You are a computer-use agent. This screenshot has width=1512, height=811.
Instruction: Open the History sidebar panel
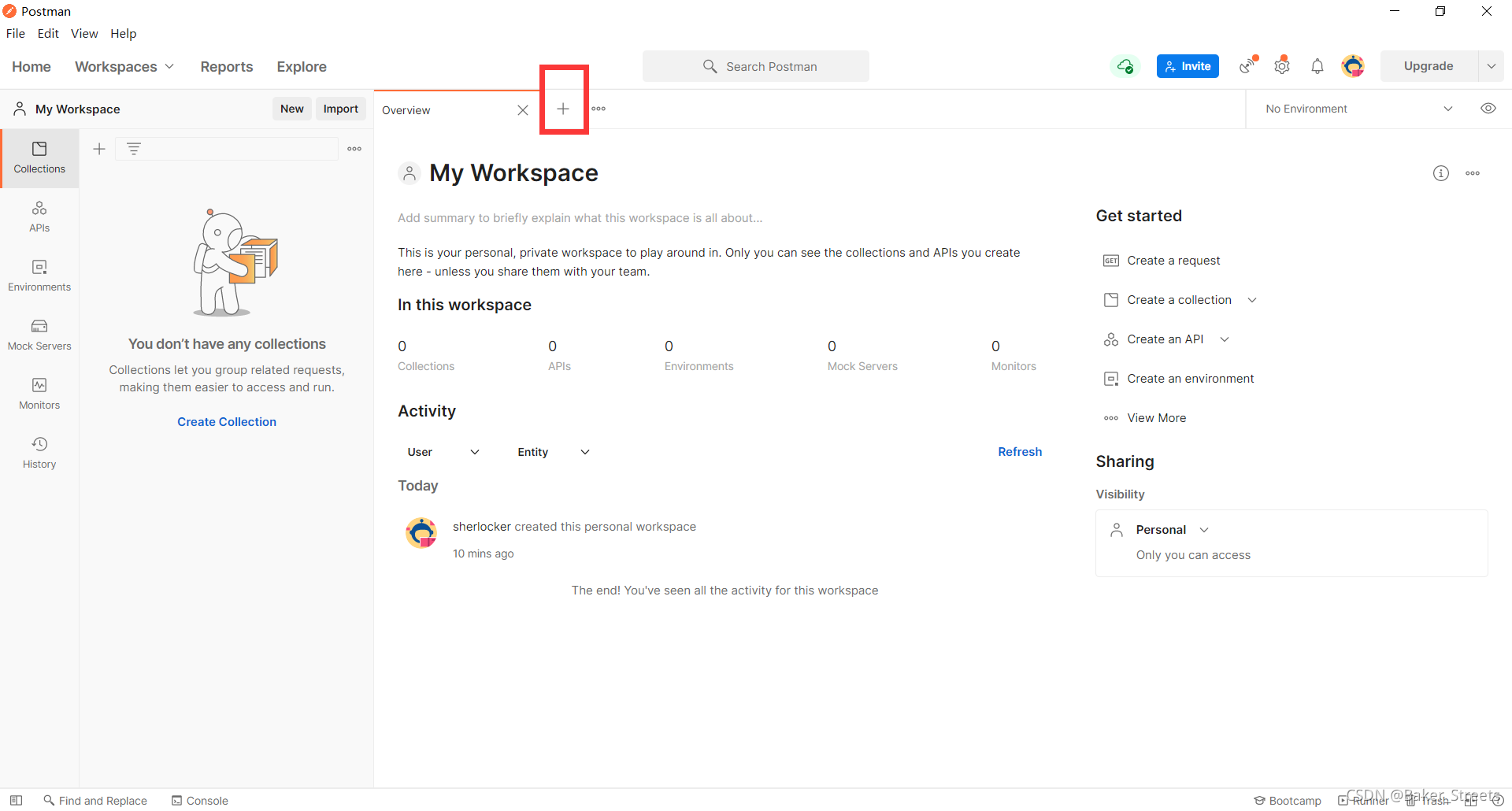pos(39,454)
